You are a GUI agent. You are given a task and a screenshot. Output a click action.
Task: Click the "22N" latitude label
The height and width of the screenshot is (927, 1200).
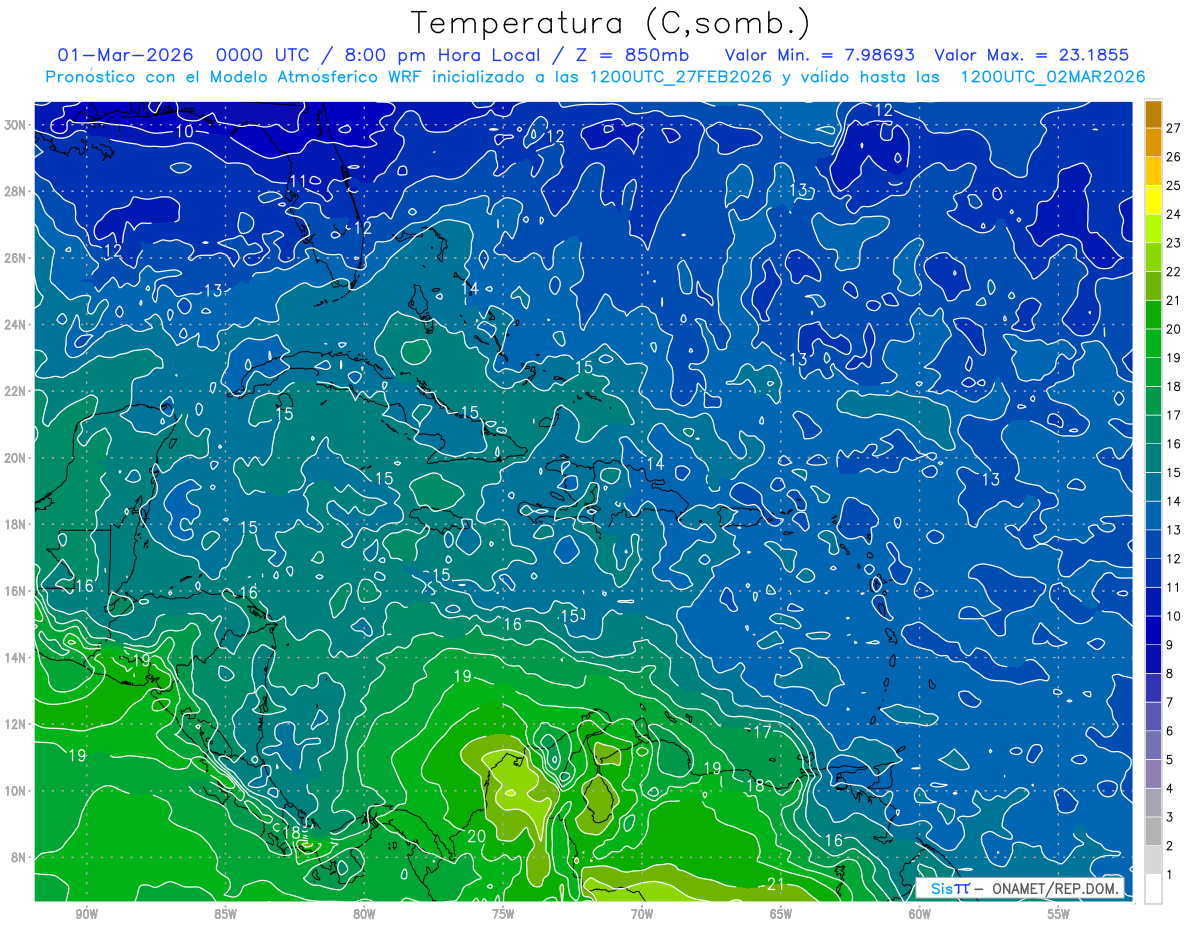(x=16, y=391)
